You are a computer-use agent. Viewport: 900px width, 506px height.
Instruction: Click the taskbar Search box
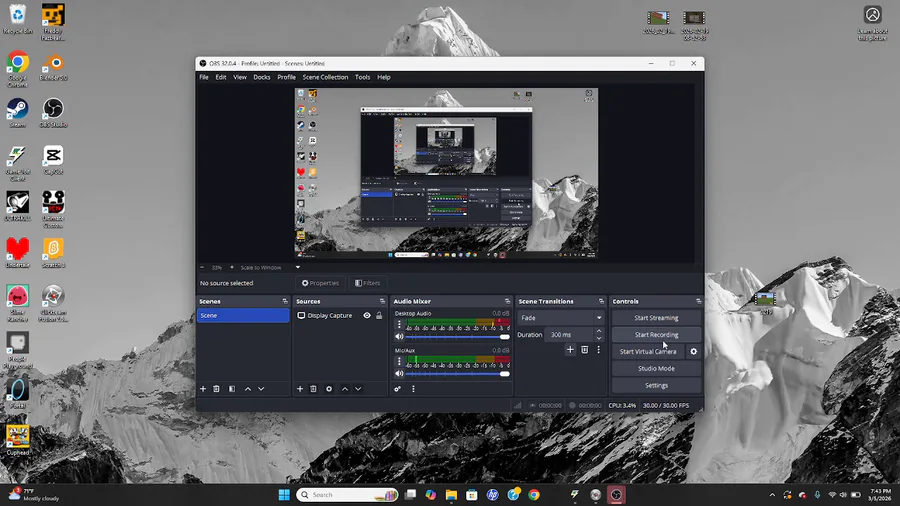(348, 495)
